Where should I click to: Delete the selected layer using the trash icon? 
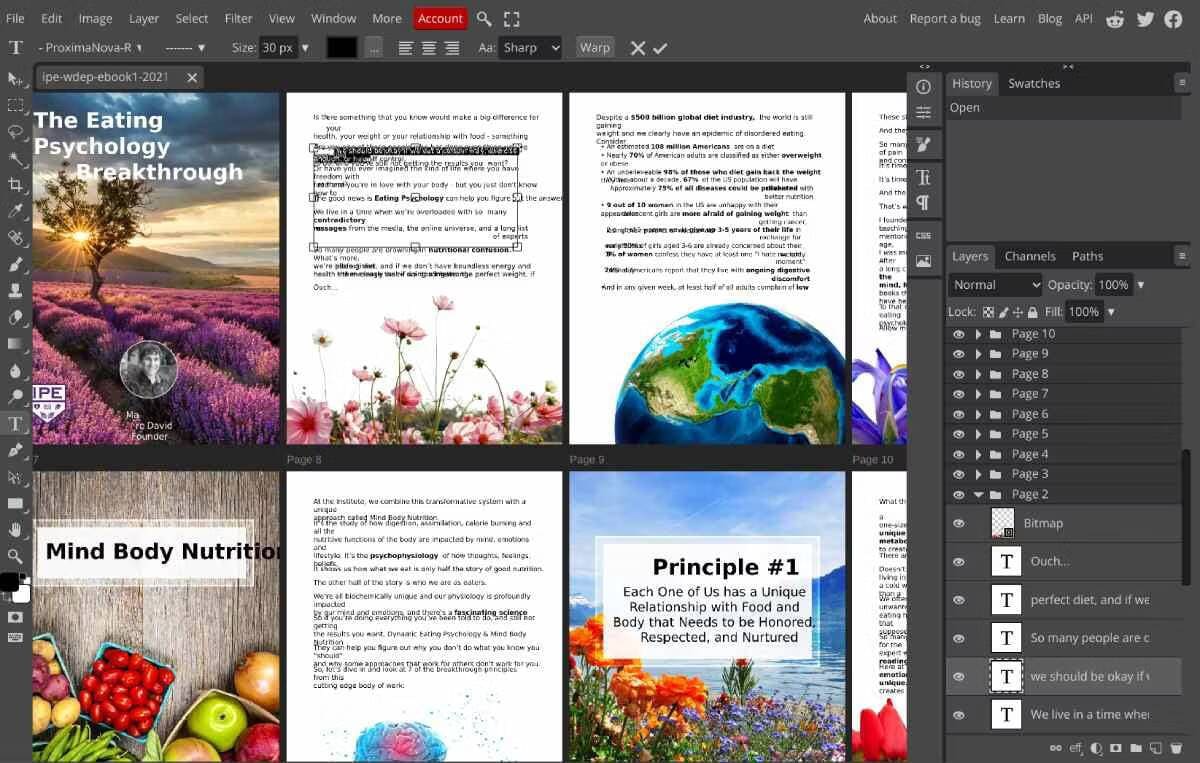(x=1176, y=747)
